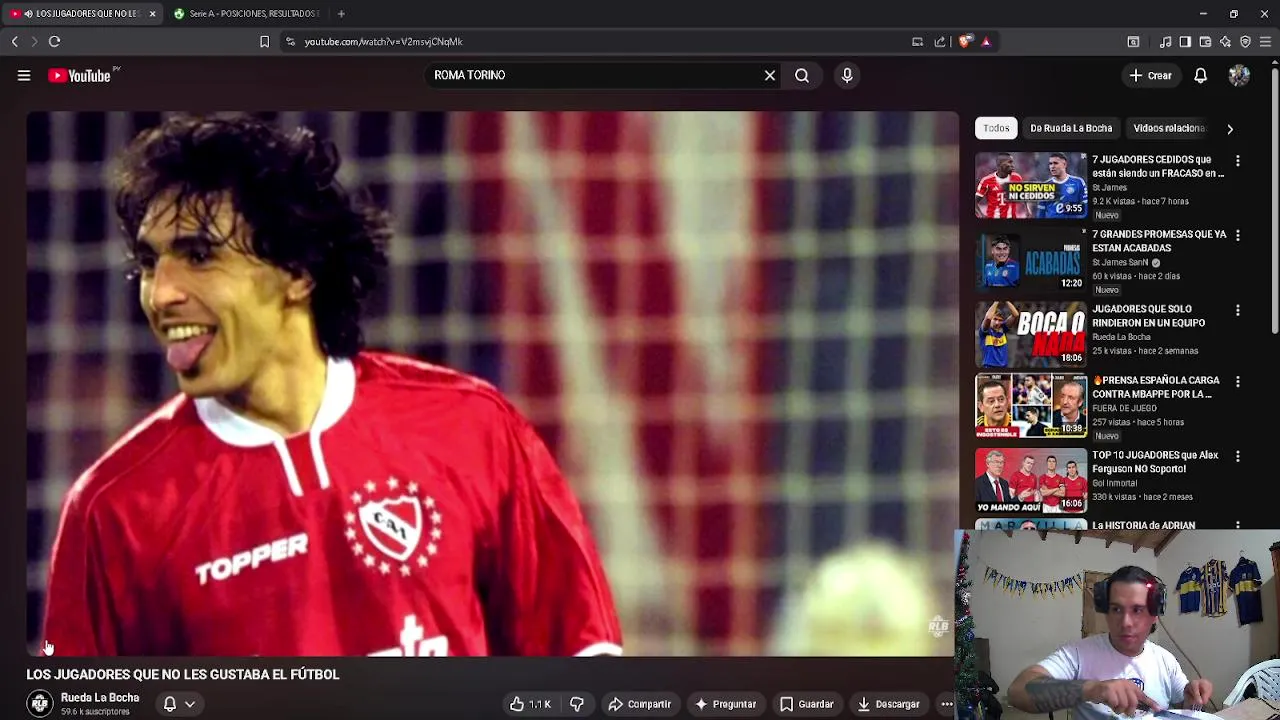Toggle subscription notification bell
This screenshot has height=720, width=1280.
[x=170, y=704]
